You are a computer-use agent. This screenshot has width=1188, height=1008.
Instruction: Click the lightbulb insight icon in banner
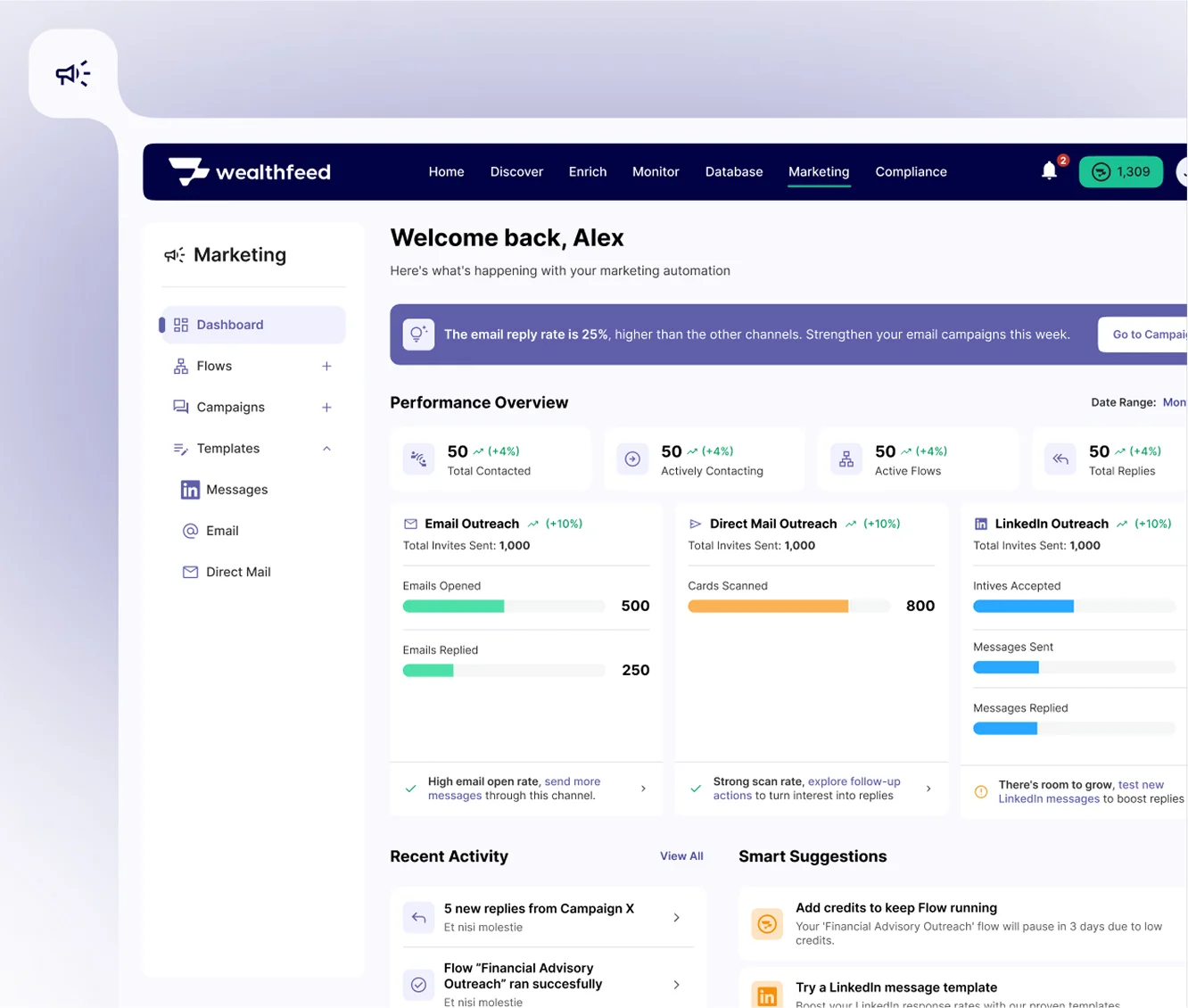(x=418, y=335)
